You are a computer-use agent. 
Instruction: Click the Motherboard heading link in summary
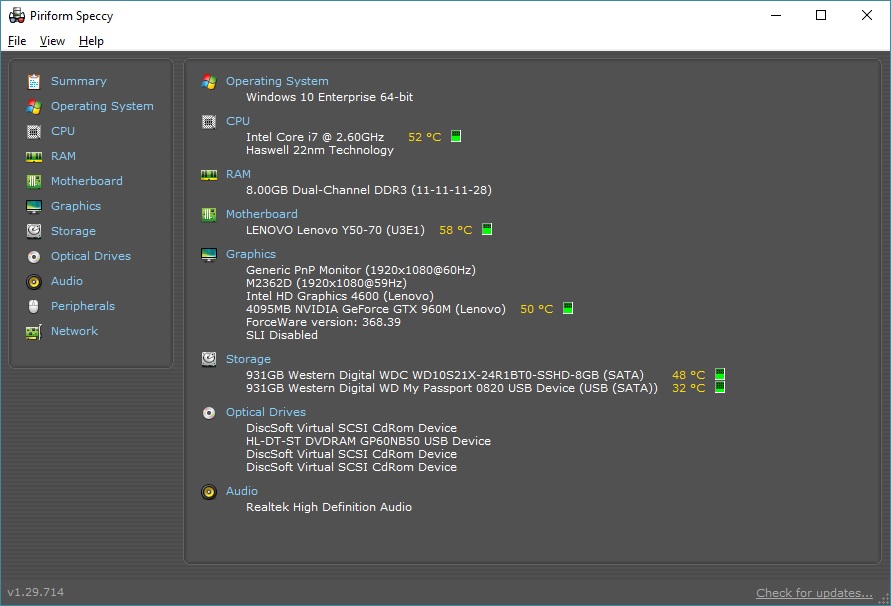261,214
